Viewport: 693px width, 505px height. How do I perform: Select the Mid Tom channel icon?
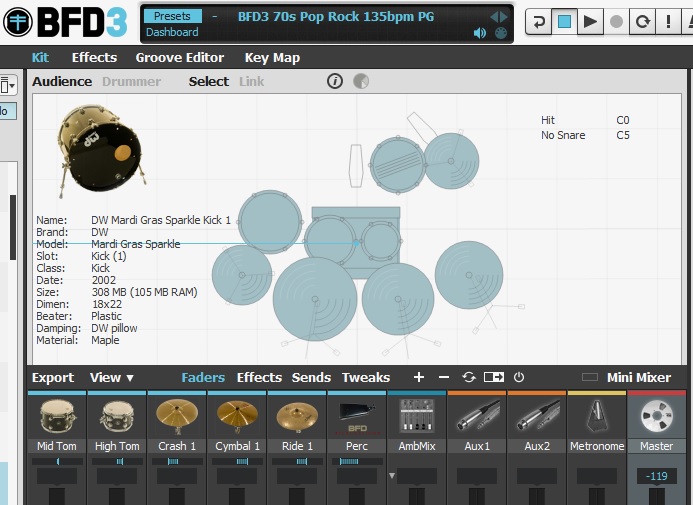57,417
